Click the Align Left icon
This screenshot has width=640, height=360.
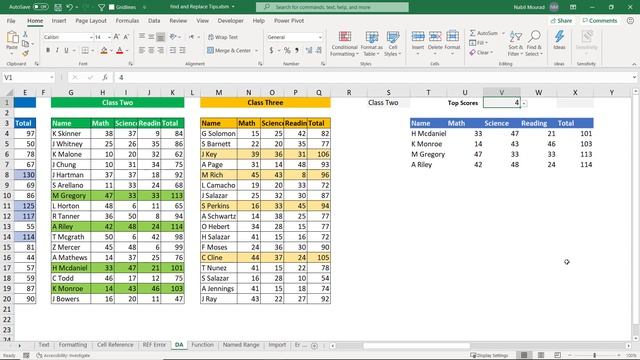[142, 50]
